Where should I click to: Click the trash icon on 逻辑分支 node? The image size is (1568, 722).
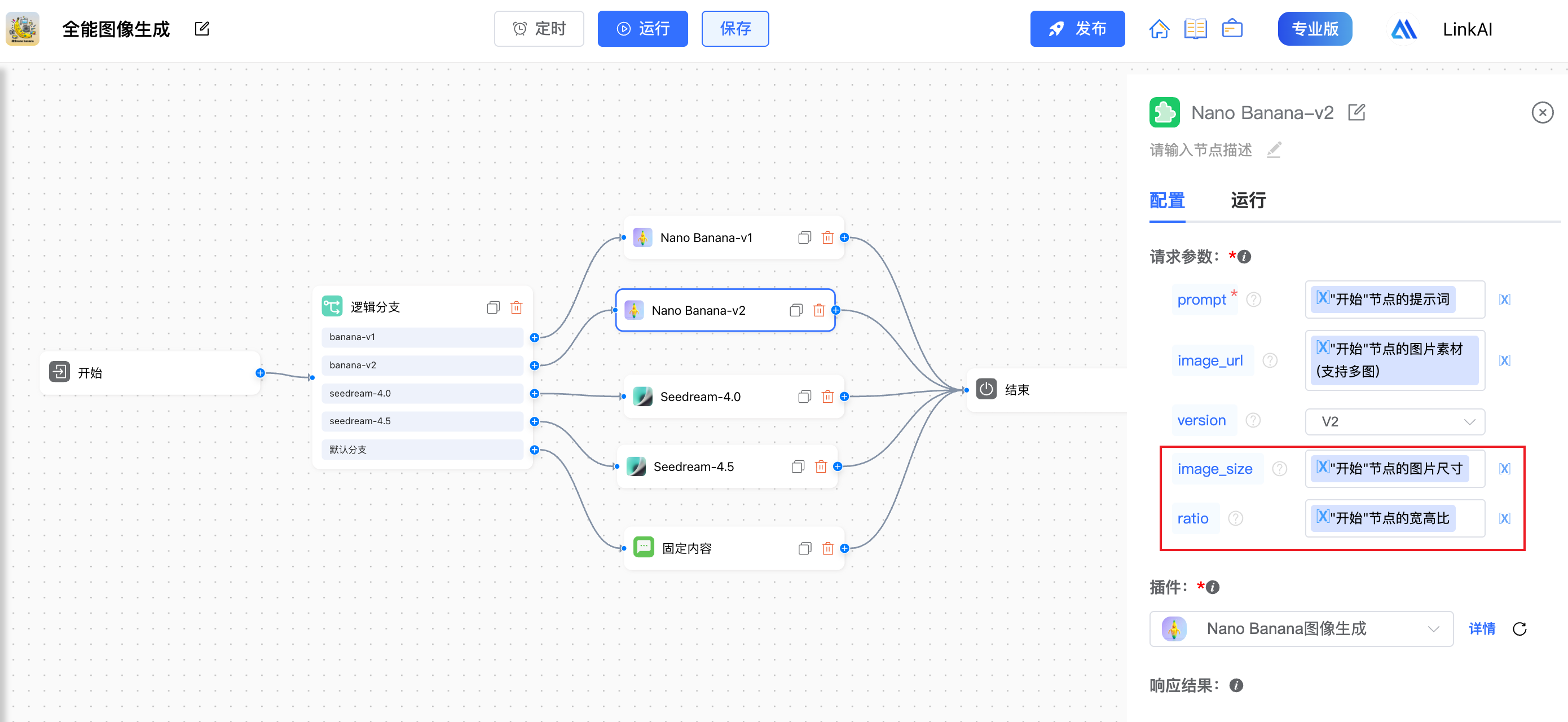coord(516,307)
